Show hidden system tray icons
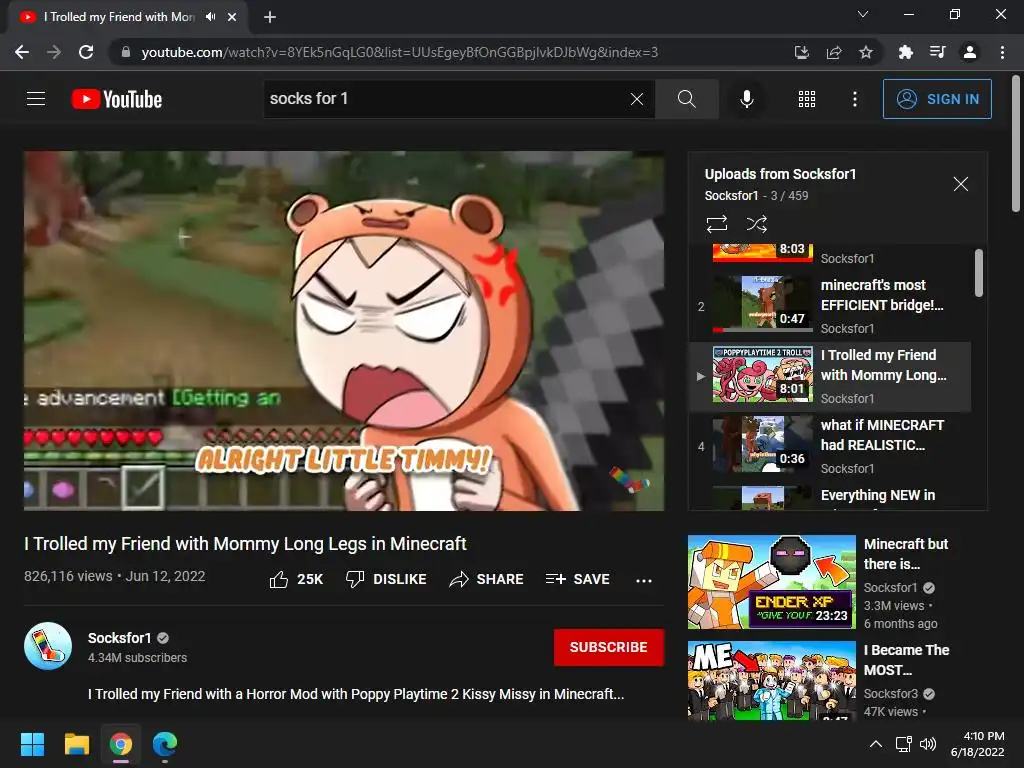 coord(876,744)
